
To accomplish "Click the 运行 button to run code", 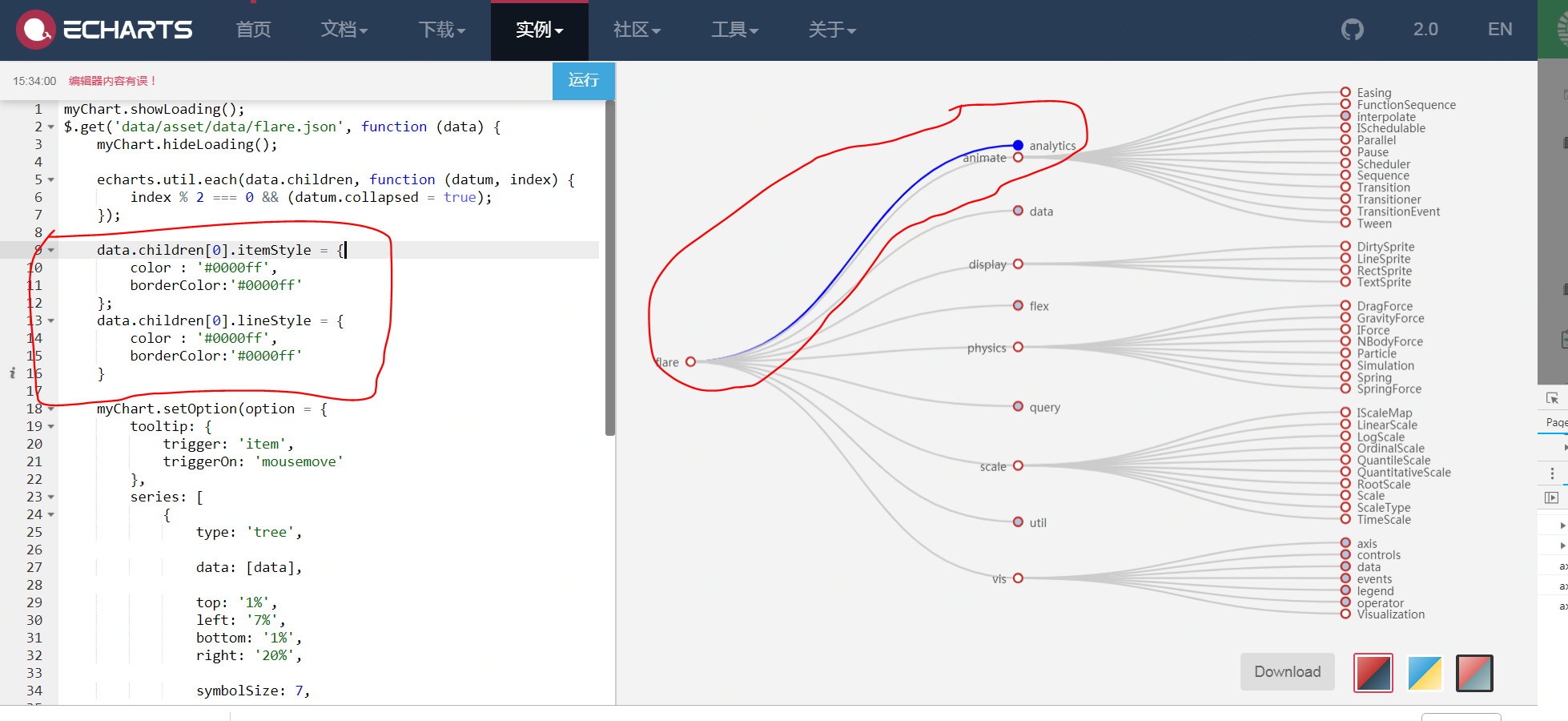I will pos(583,81).
